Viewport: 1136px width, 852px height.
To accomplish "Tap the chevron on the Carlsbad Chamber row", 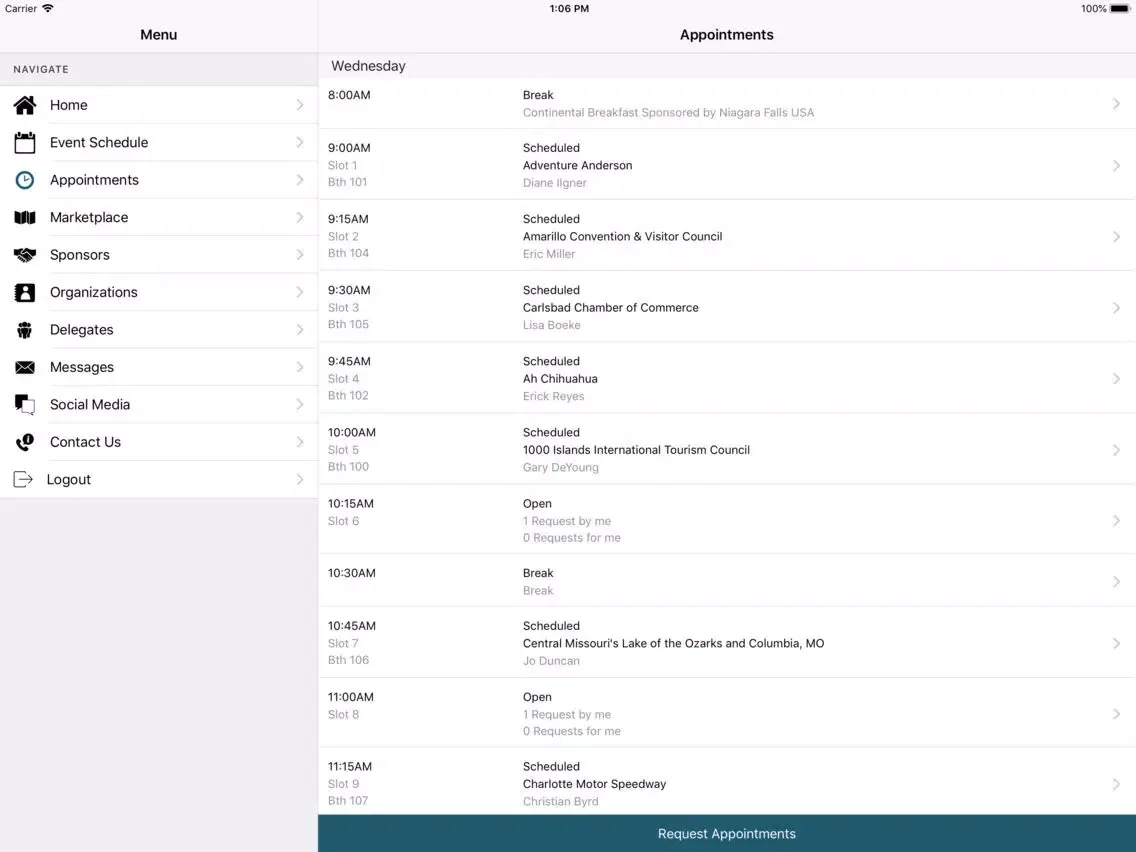I will tap(1116, 307).
